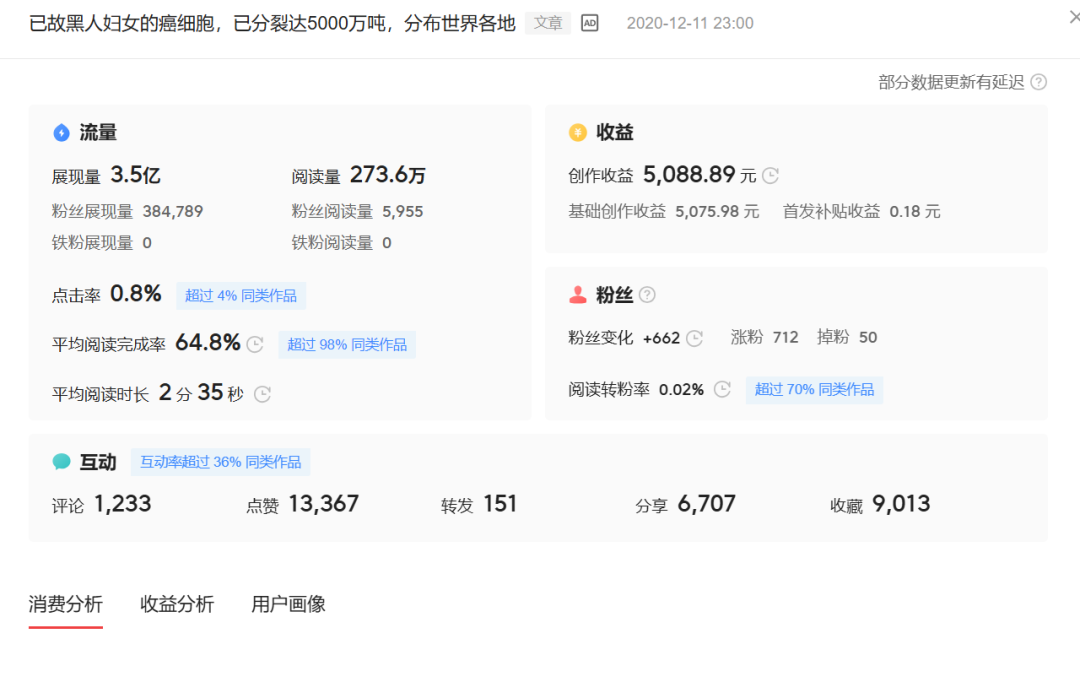Viewport: 1080px width, 693px height.
Task: Click clock icon after 平均阅读时长 value
Action: click(262, 393)
